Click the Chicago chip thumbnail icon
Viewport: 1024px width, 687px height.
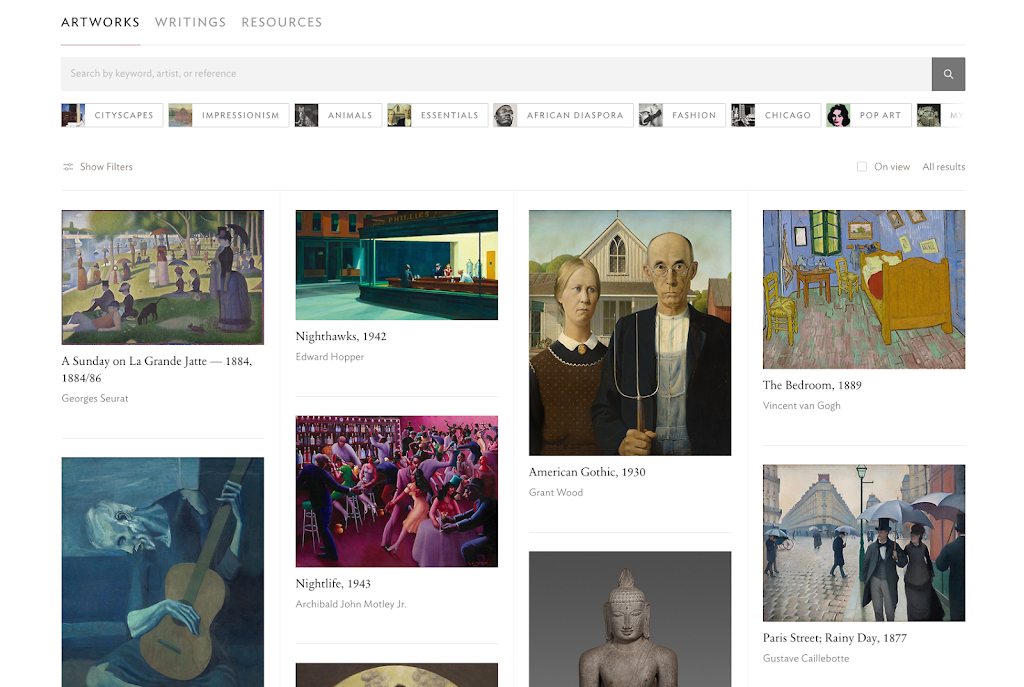(x=743, y=115)
